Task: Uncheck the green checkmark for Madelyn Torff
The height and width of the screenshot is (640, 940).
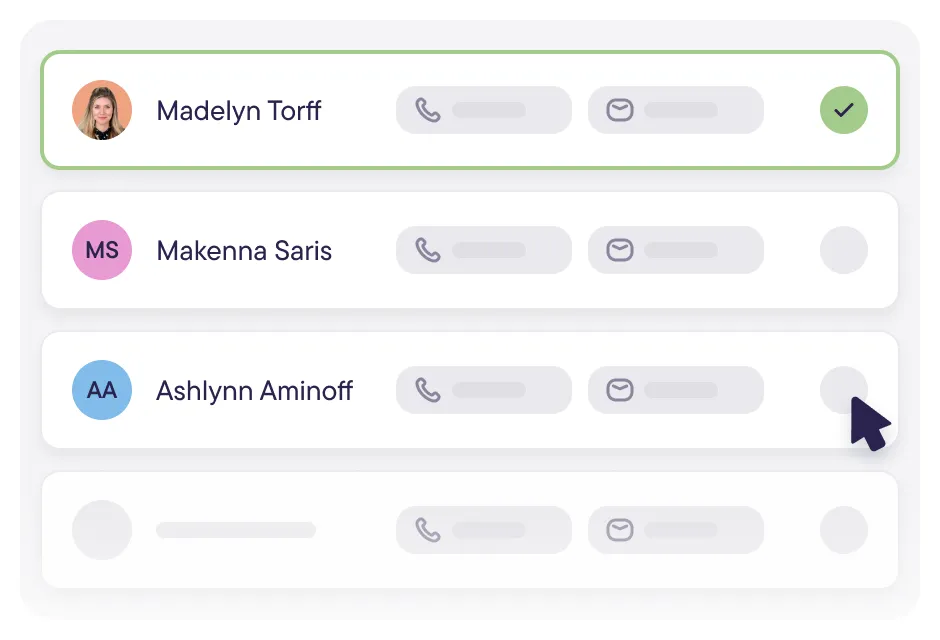Action: click(x=843, y=110)
